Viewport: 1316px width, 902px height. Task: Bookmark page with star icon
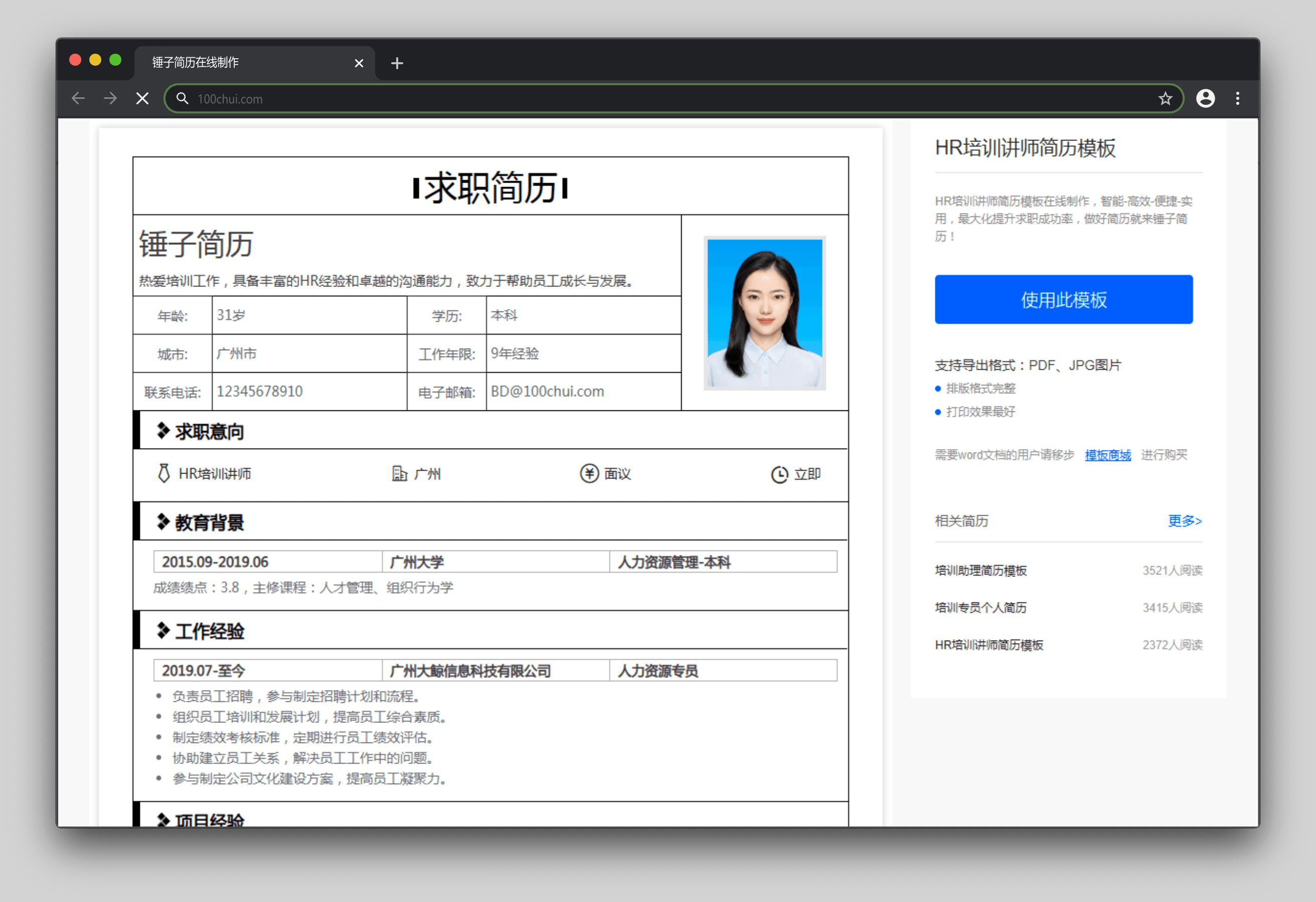pyautogui.click(x=1165, y=99)
